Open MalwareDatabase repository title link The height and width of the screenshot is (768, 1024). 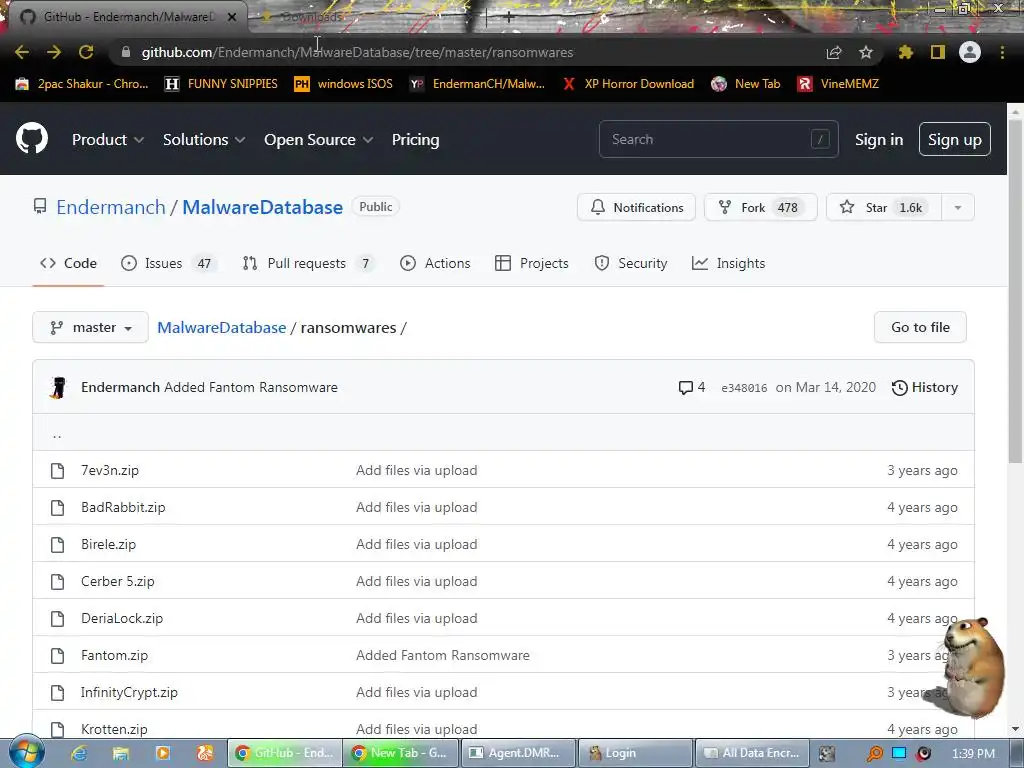click(x=263, y=207)
